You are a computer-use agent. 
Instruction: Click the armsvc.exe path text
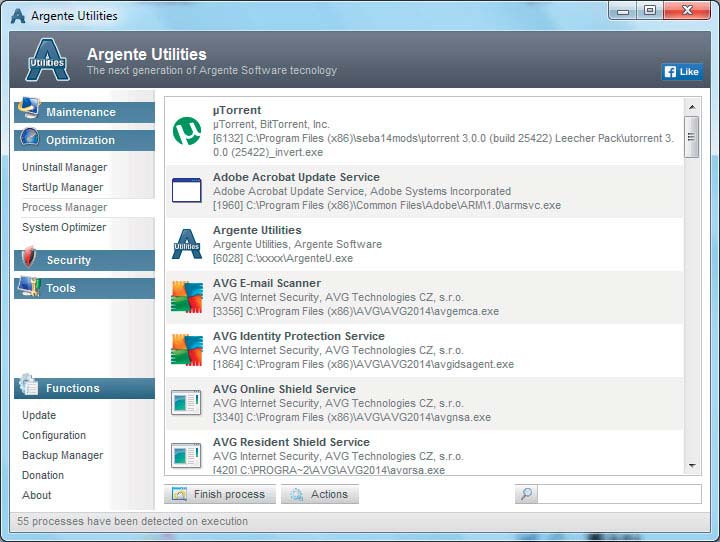coord(387,205)
